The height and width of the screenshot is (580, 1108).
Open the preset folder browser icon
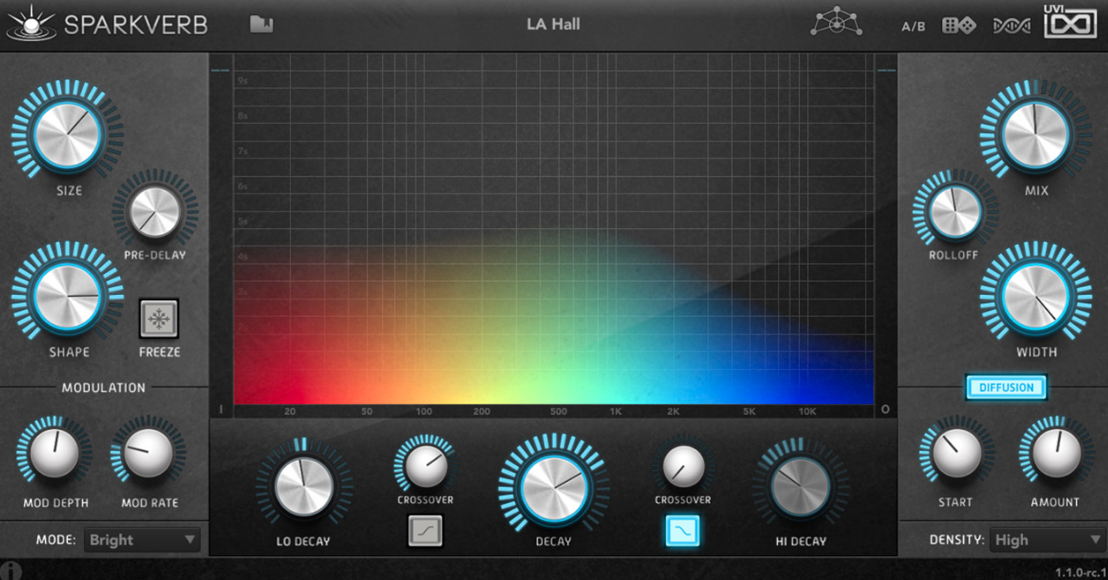261,24
